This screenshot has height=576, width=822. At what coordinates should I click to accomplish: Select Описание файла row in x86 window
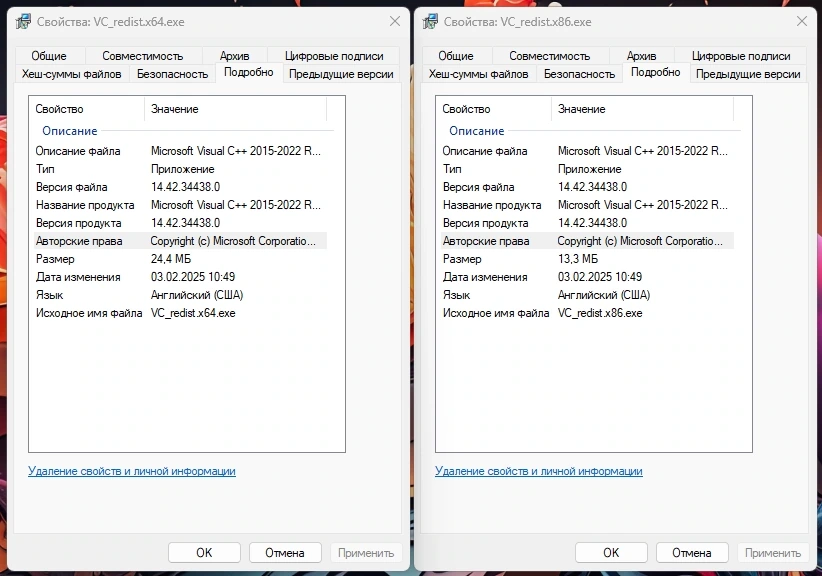(x=587, y=151)
